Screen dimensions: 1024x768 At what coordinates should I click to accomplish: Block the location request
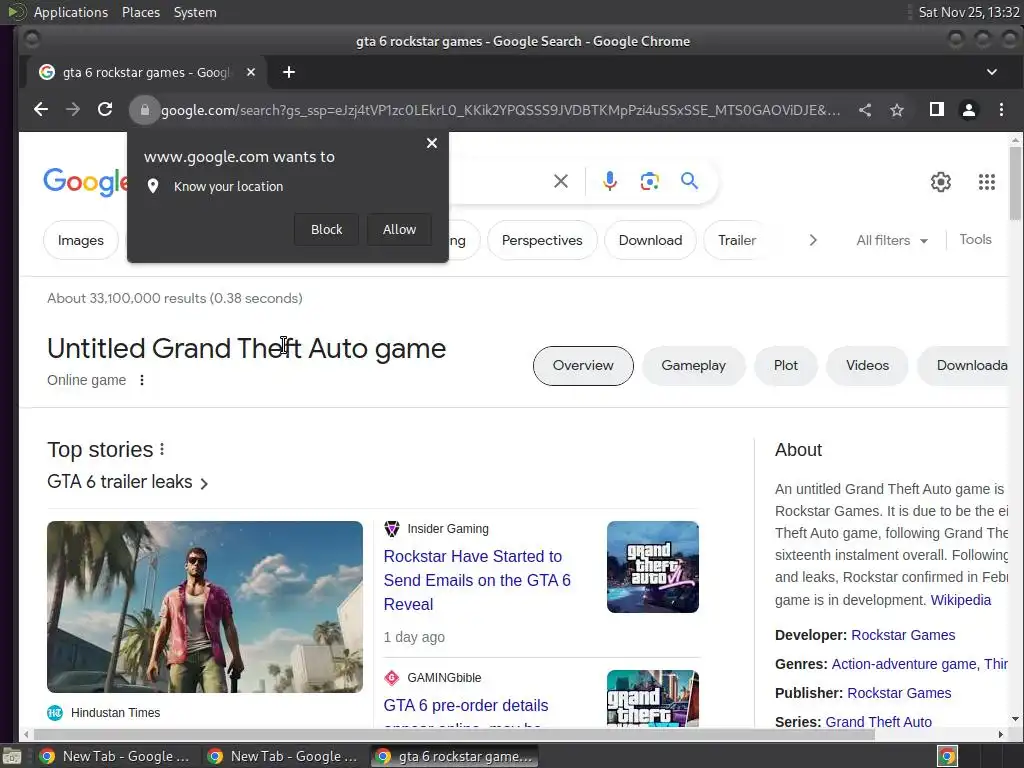coord(326,229)
